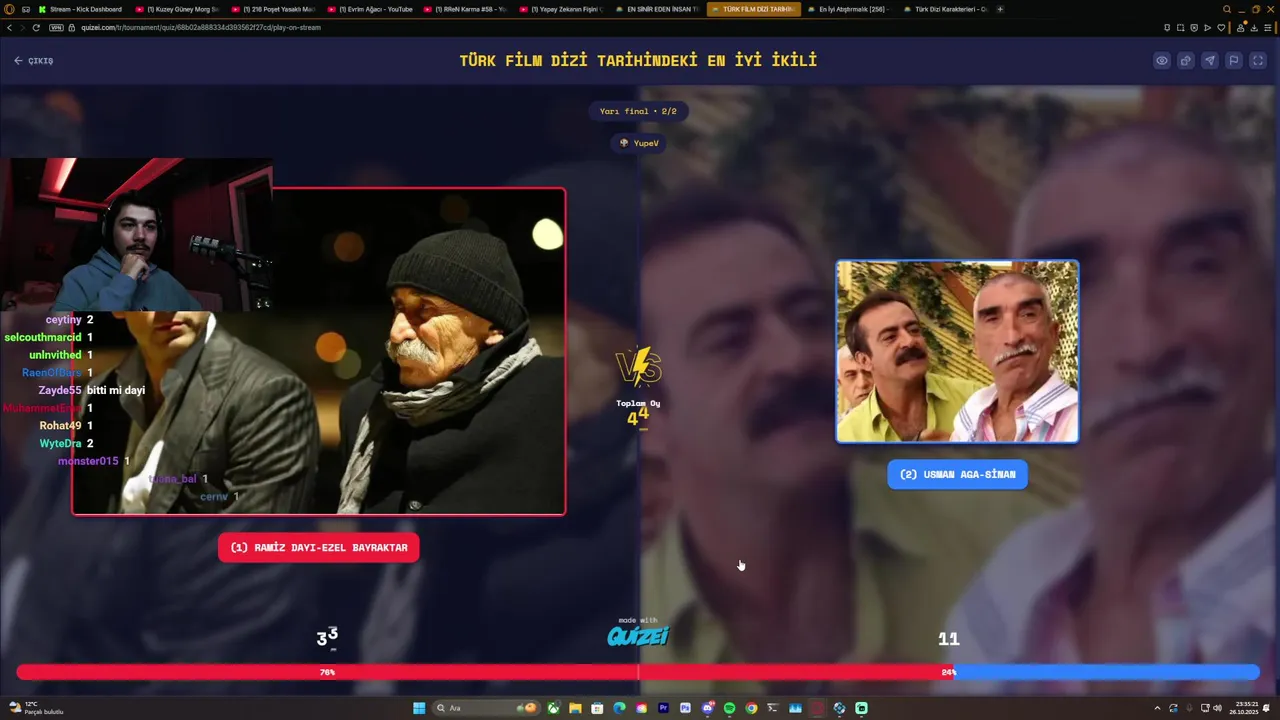Vote for Usman Aga-Sinan button
This screenshot has height=720, width=1280.
pyautogui.click(x=957, y=474)
